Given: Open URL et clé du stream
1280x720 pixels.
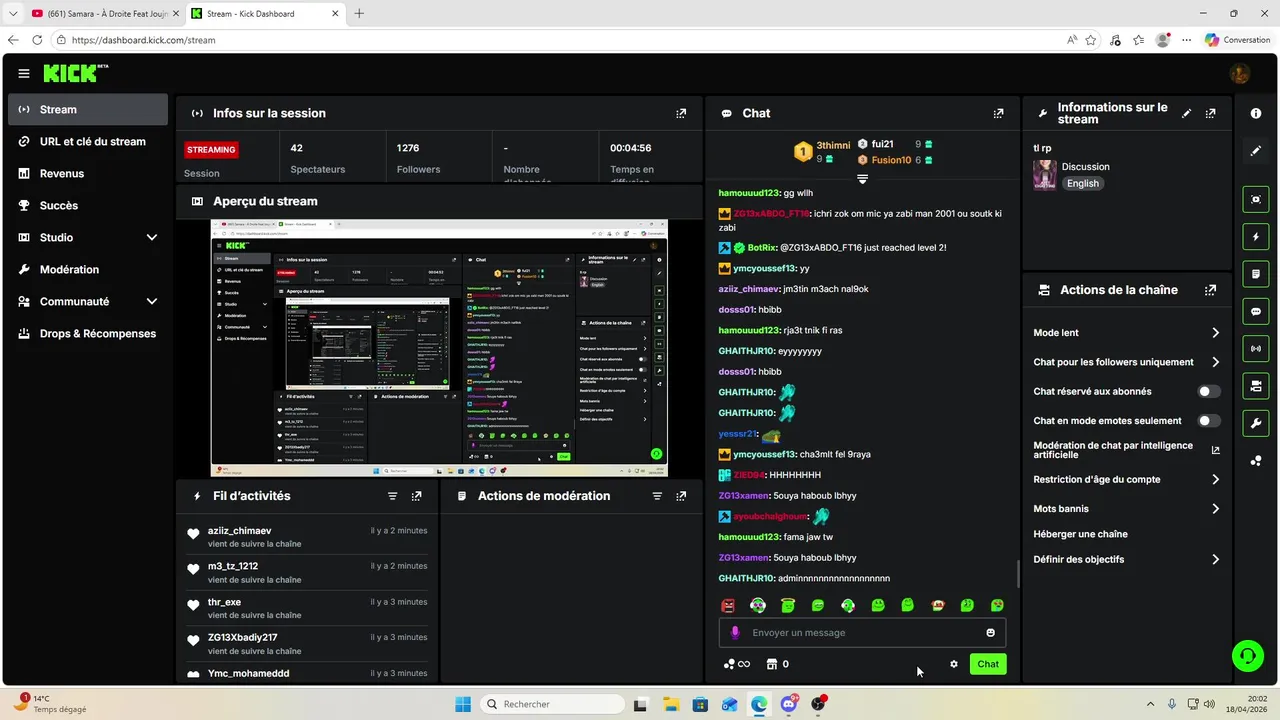Looking at the screenshot, I should 88,142.
